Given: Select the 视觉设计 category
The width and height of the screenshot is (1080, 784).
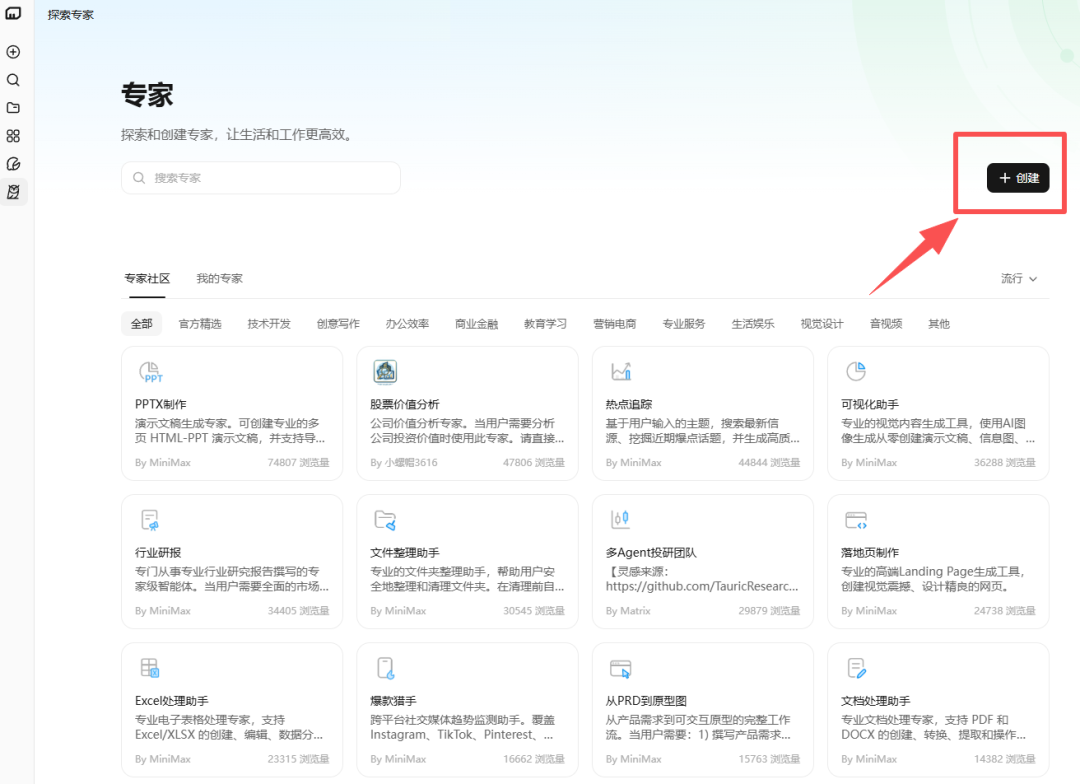Looking at the screenshot, I should coord(821,323).
